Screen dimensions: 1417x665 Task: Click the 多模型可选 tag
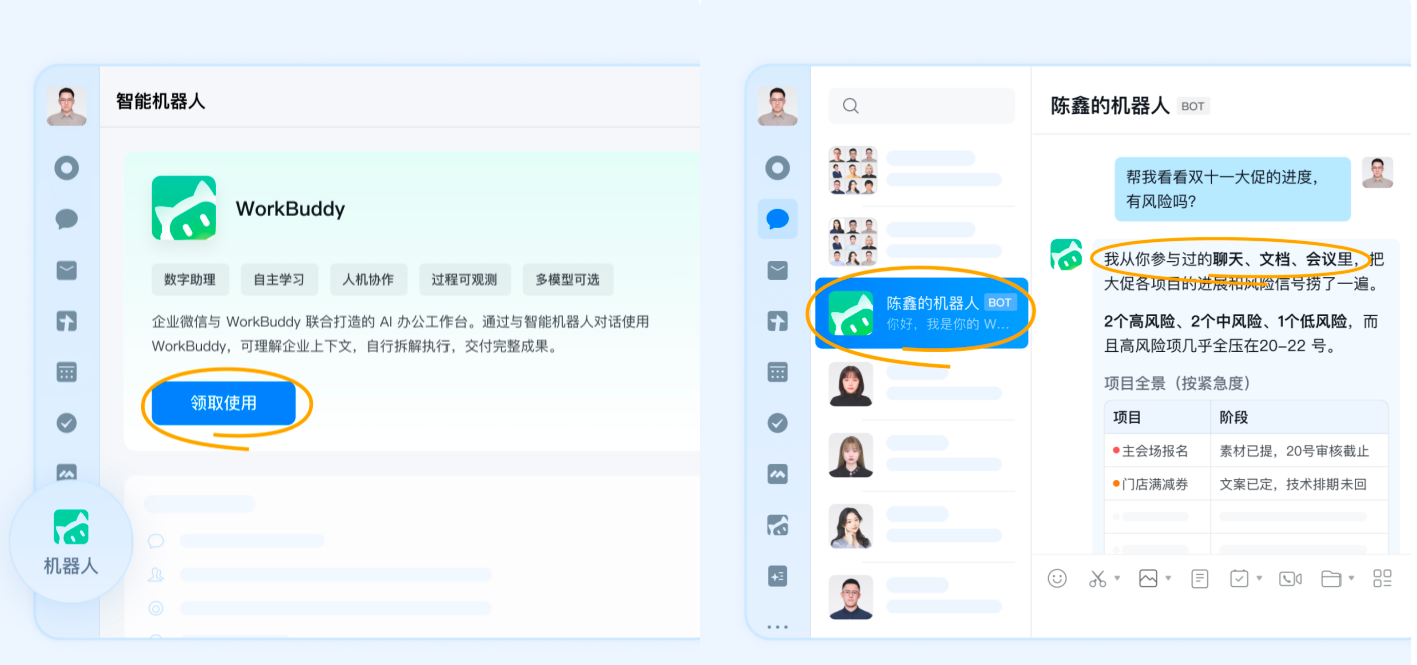pyautogui.click(x=567, y=279)
